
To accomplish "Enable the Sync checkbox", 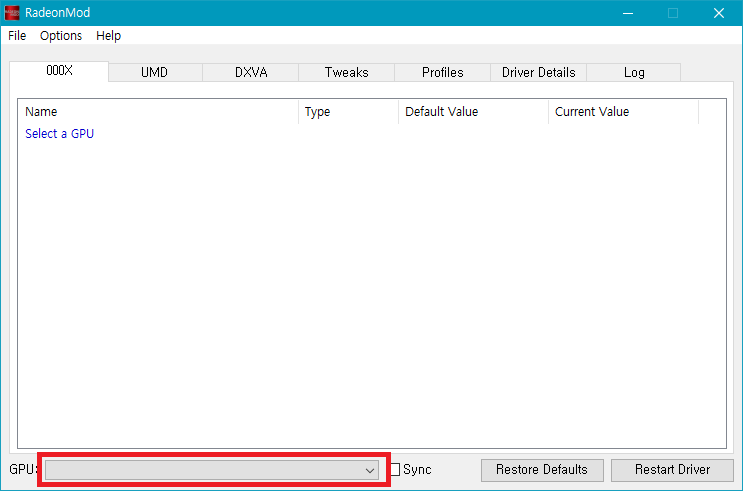I will [x=395, y=470].
